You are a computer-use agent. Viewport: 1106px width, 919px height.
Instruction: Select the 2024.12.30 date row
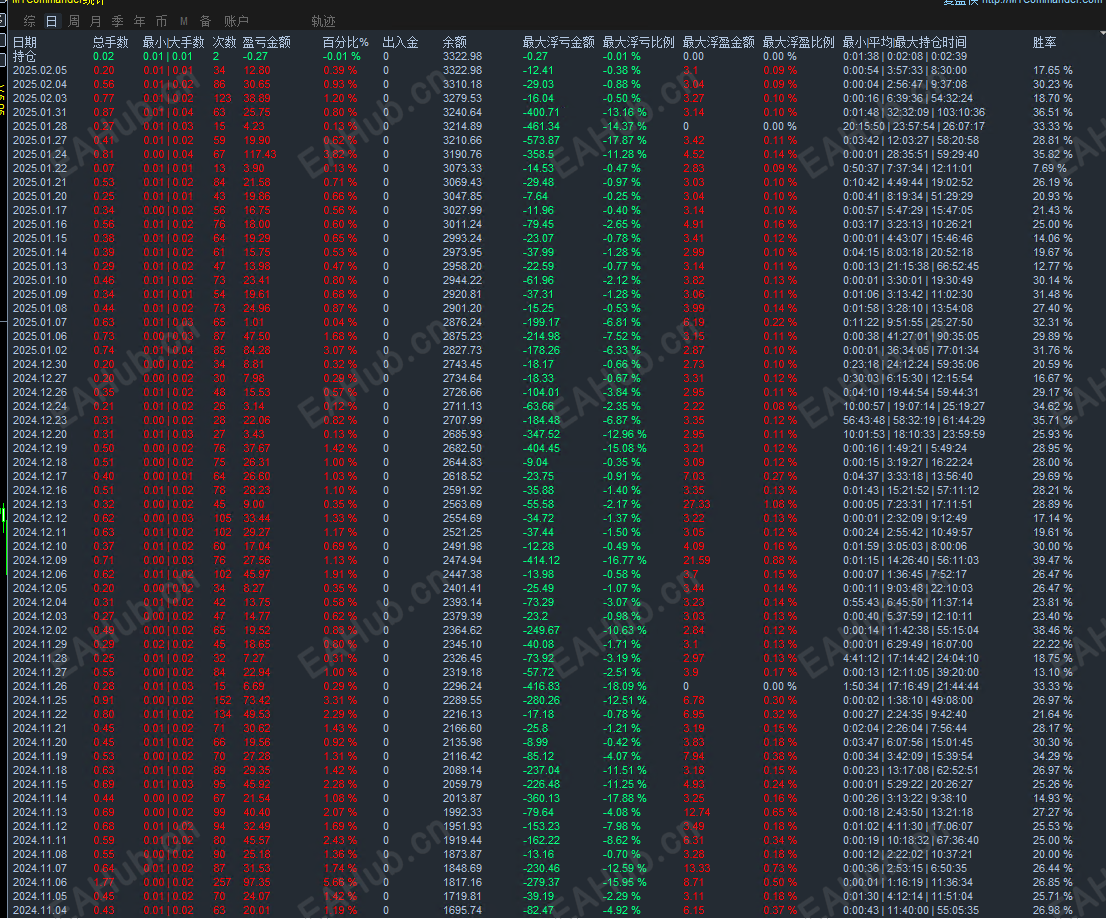point(40,365)
